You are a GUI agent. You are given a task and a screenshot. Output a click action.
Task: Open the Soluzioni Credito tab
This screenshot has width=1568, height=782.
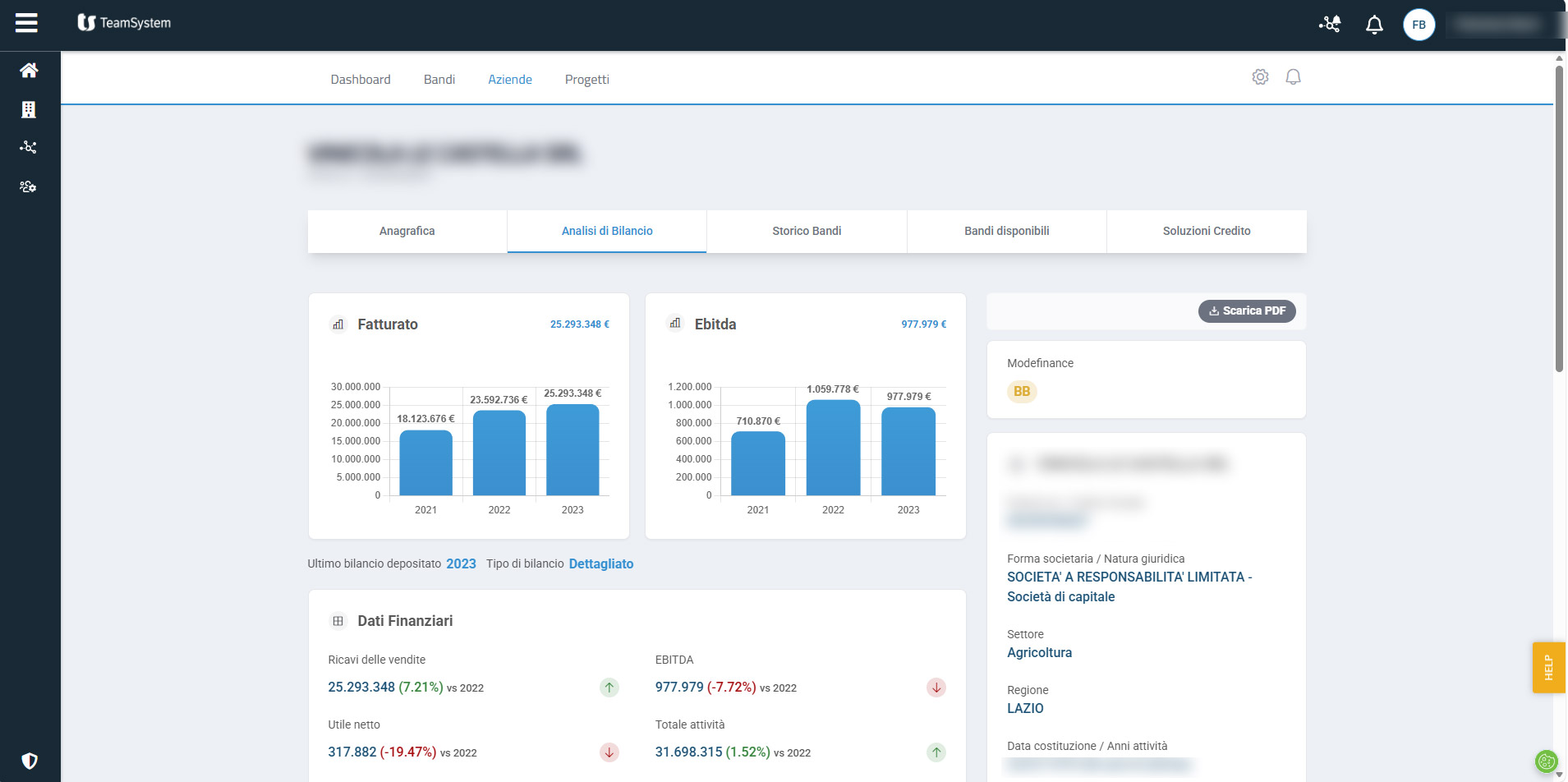click(1206, 231)
